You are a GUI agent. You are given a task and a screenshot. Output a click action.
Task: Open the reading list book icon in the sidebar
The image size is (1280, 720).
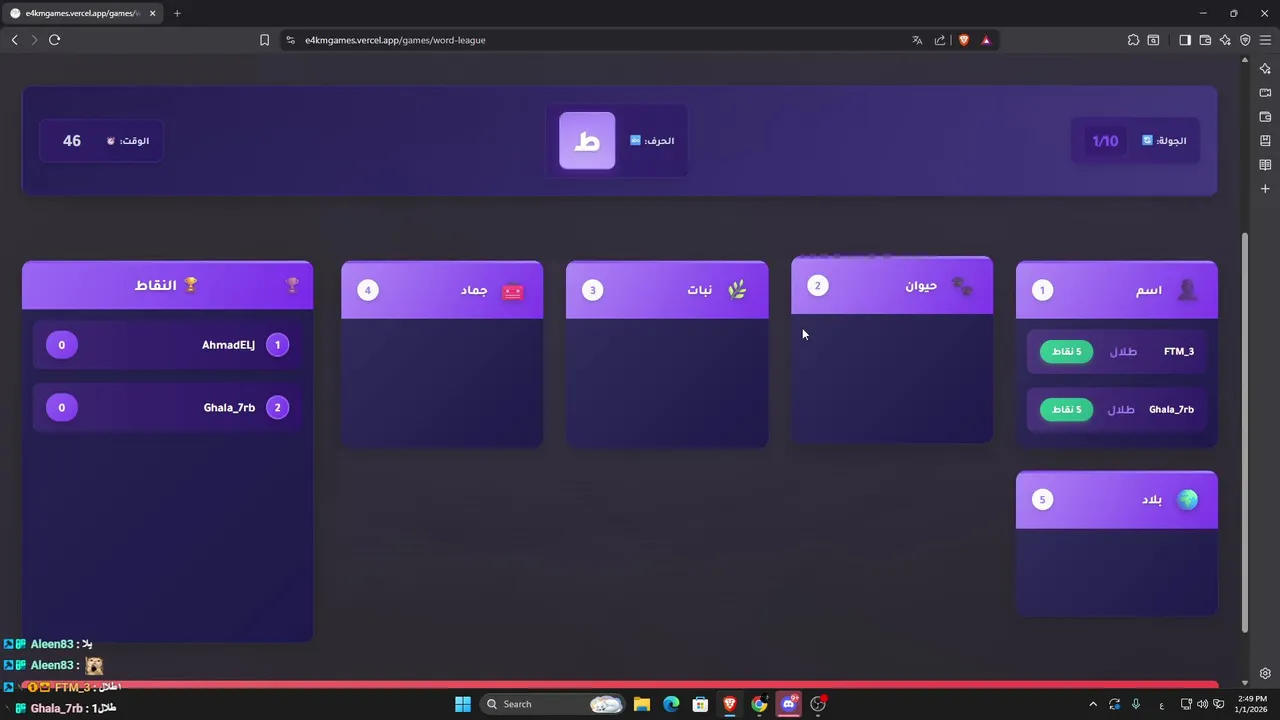point(1265,165)
